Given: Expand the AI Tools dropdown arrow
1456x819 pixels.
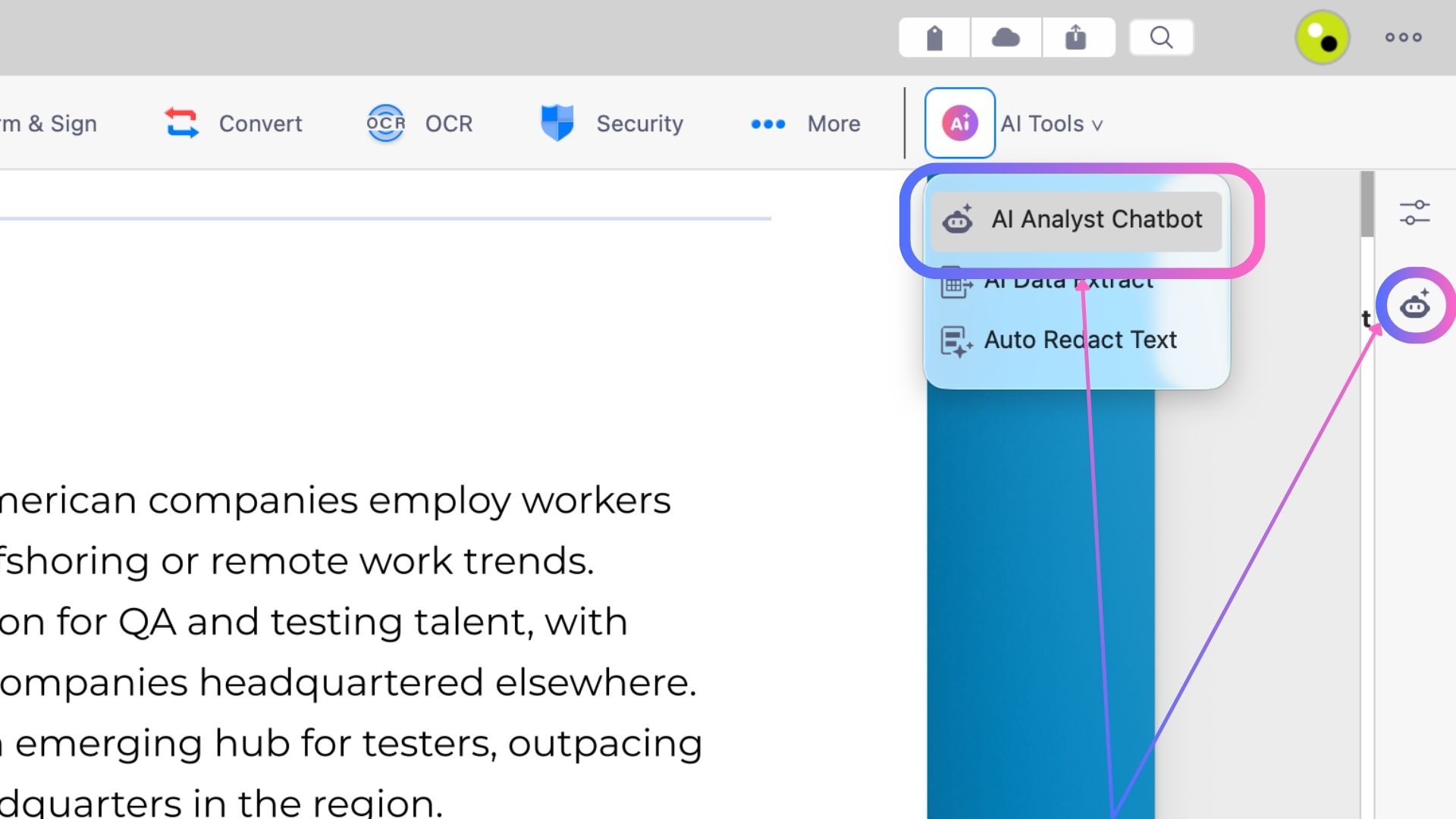Looking at the screenshot, I should 1097,125.
